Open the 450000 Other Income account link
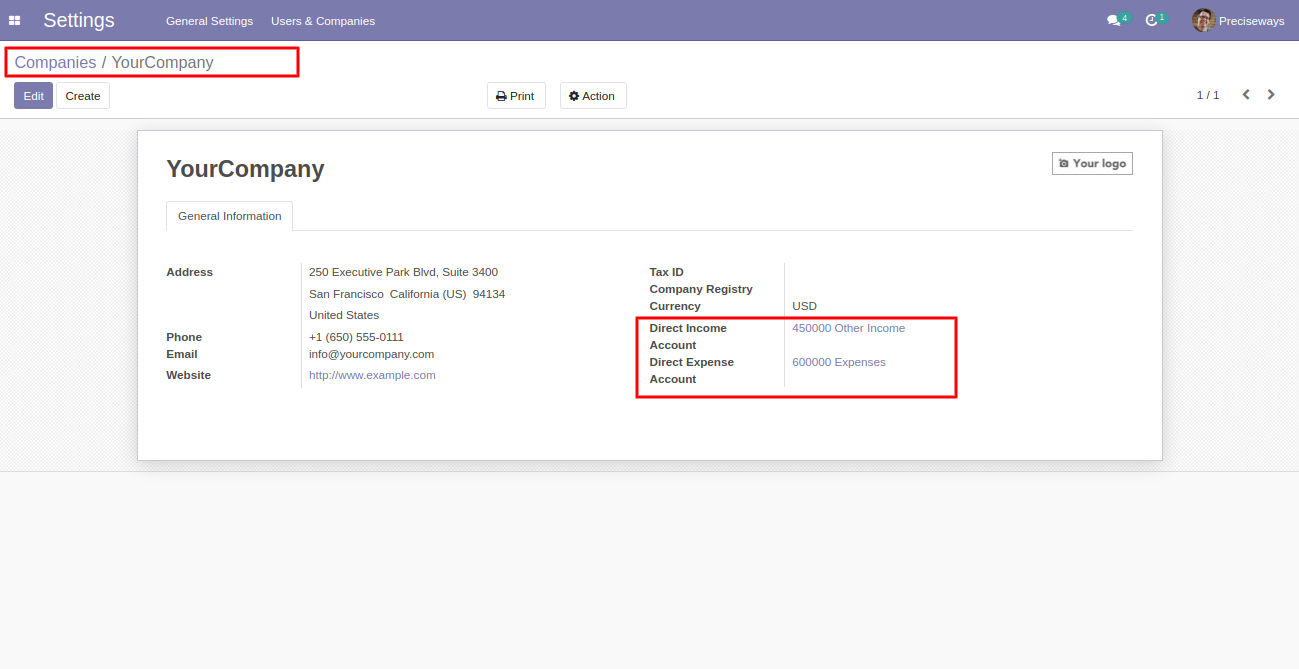The image size is (1299, 669). (848, 328)
